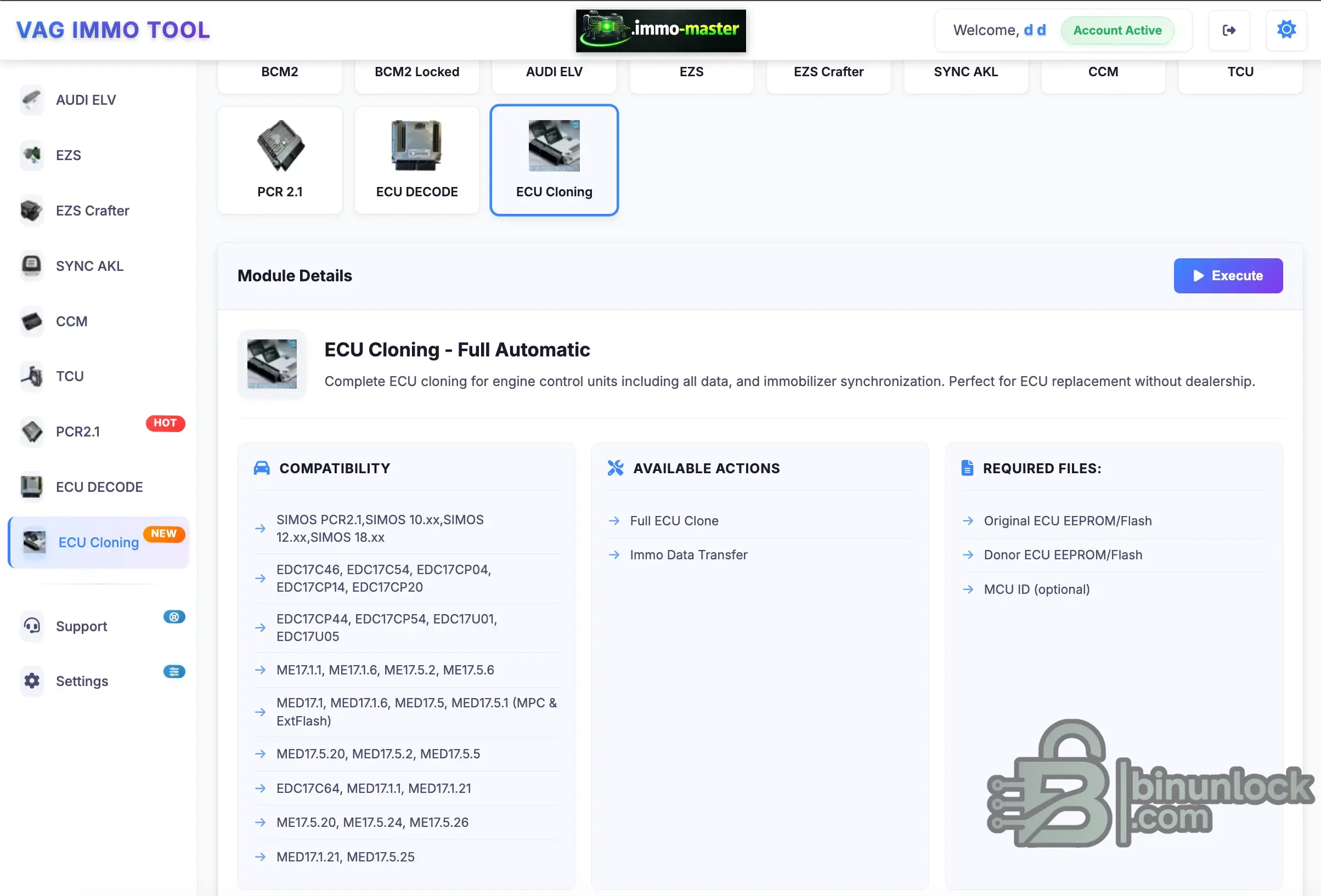
Task: Click the logout icon in header
Action: (x=1229, y=30)
